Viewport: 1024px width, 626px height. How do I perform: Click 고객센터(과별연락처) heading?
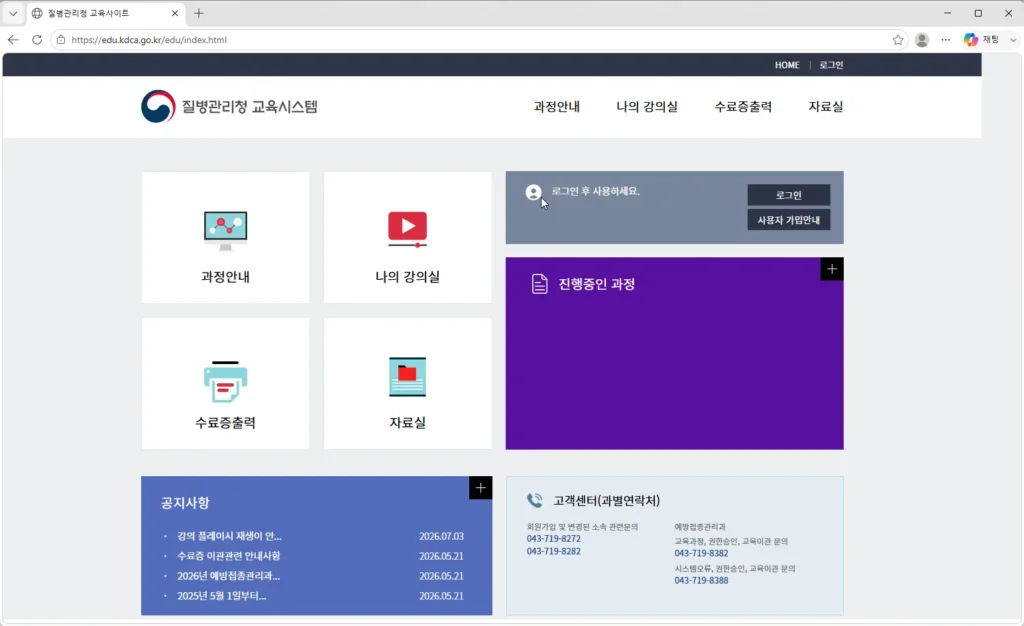coord(607,501)
